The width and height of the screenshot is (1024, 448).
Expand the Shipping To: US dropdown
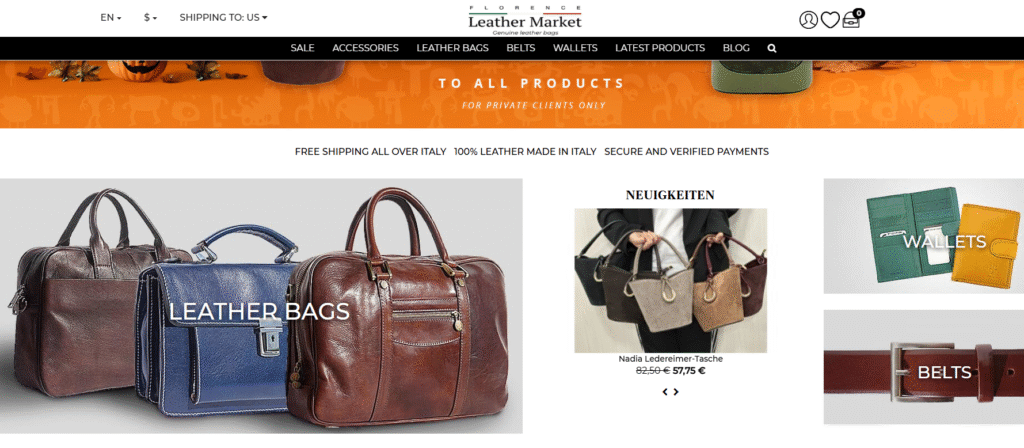(223, 18)
